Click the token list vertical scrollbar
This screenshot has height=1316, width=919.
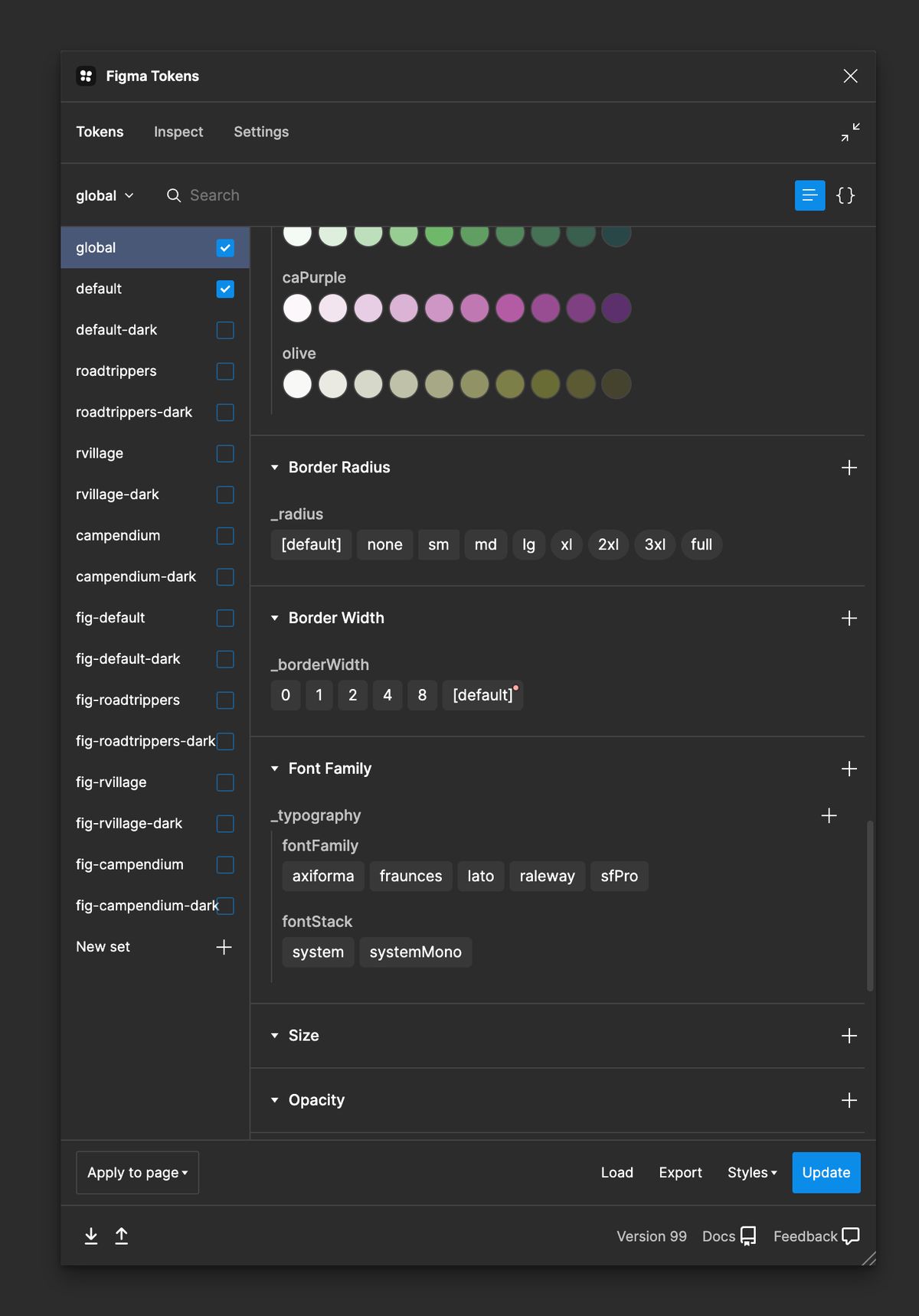870,906
